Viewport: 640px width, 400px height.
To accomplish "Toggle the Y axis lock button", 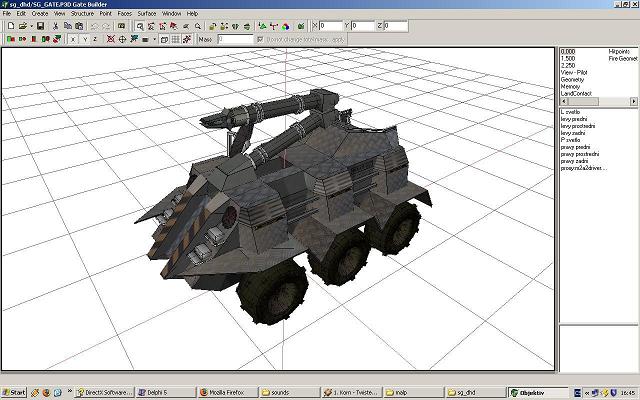I will [84, 39].
